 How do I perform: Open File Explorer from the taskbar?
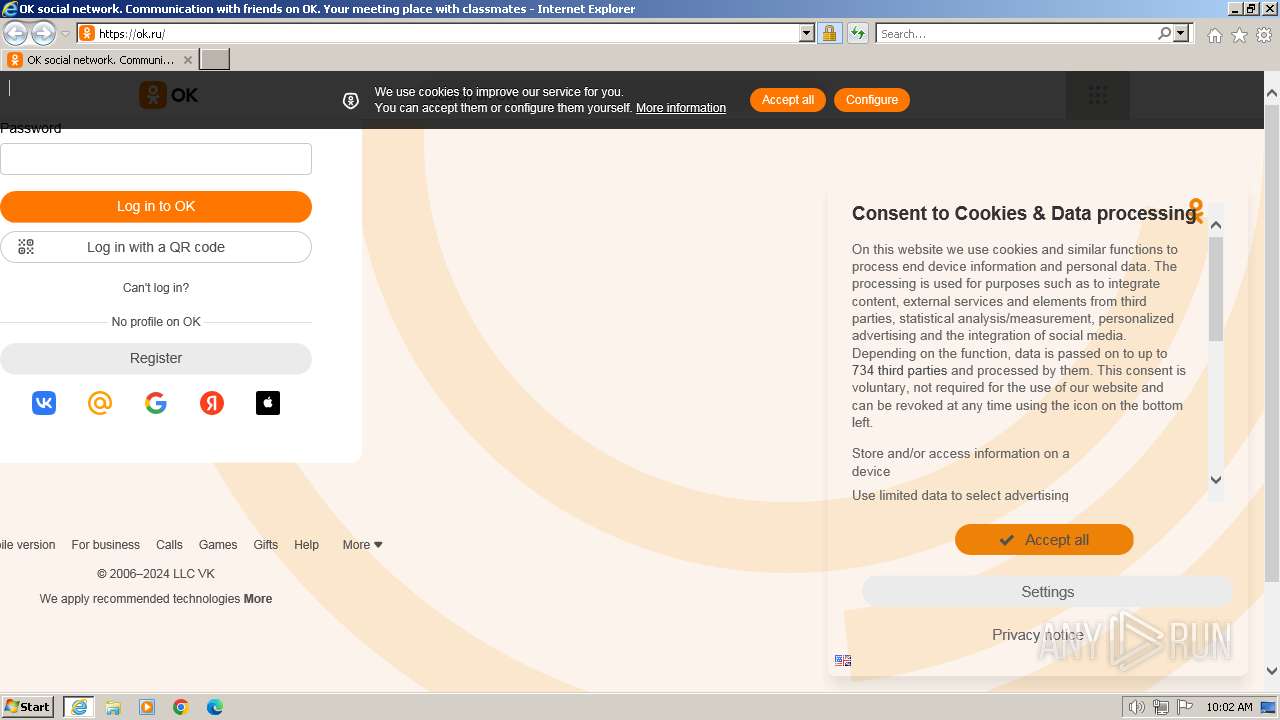(113, 707)
